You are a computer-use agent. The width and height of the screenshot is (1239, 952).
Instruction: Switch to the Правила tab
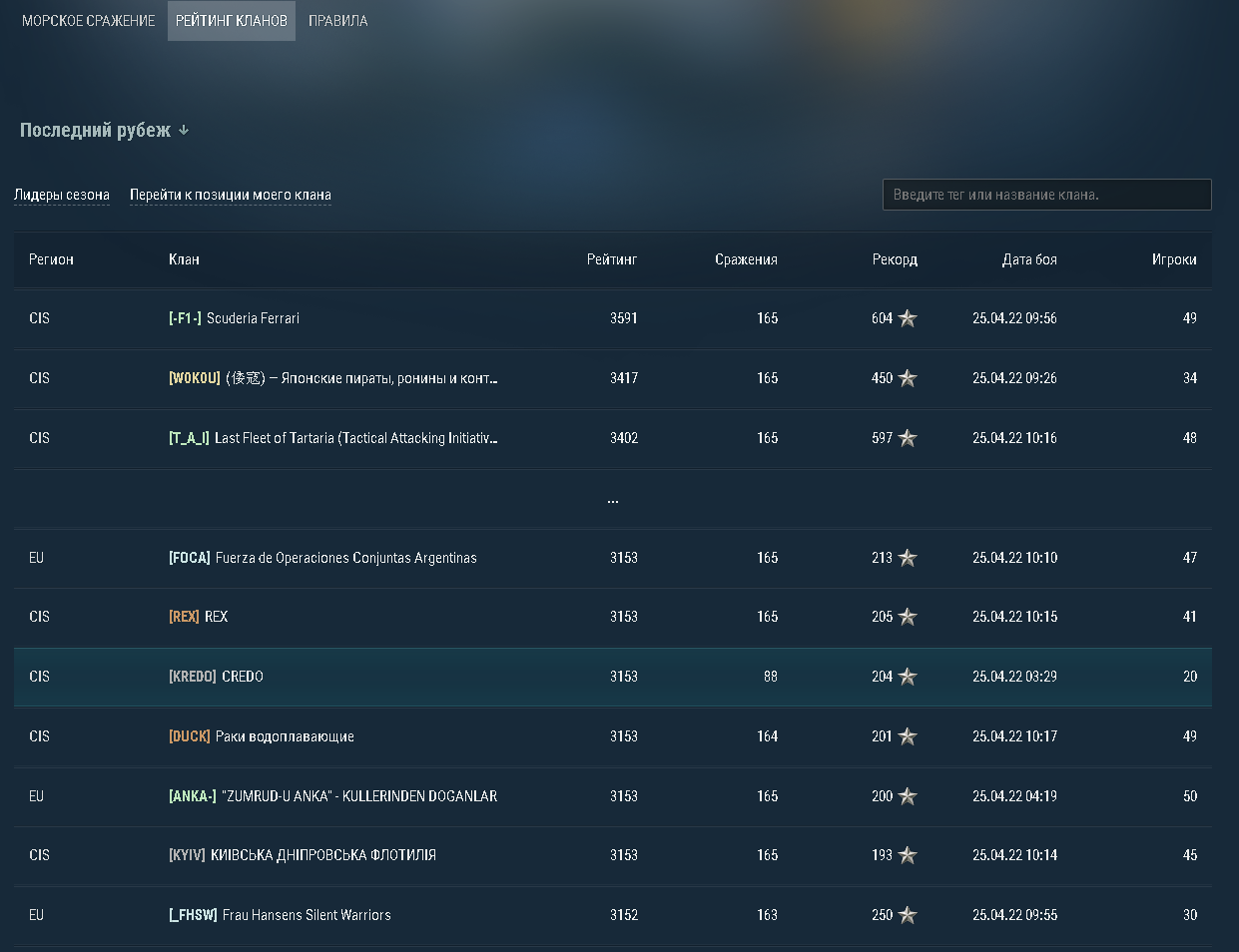337,21
